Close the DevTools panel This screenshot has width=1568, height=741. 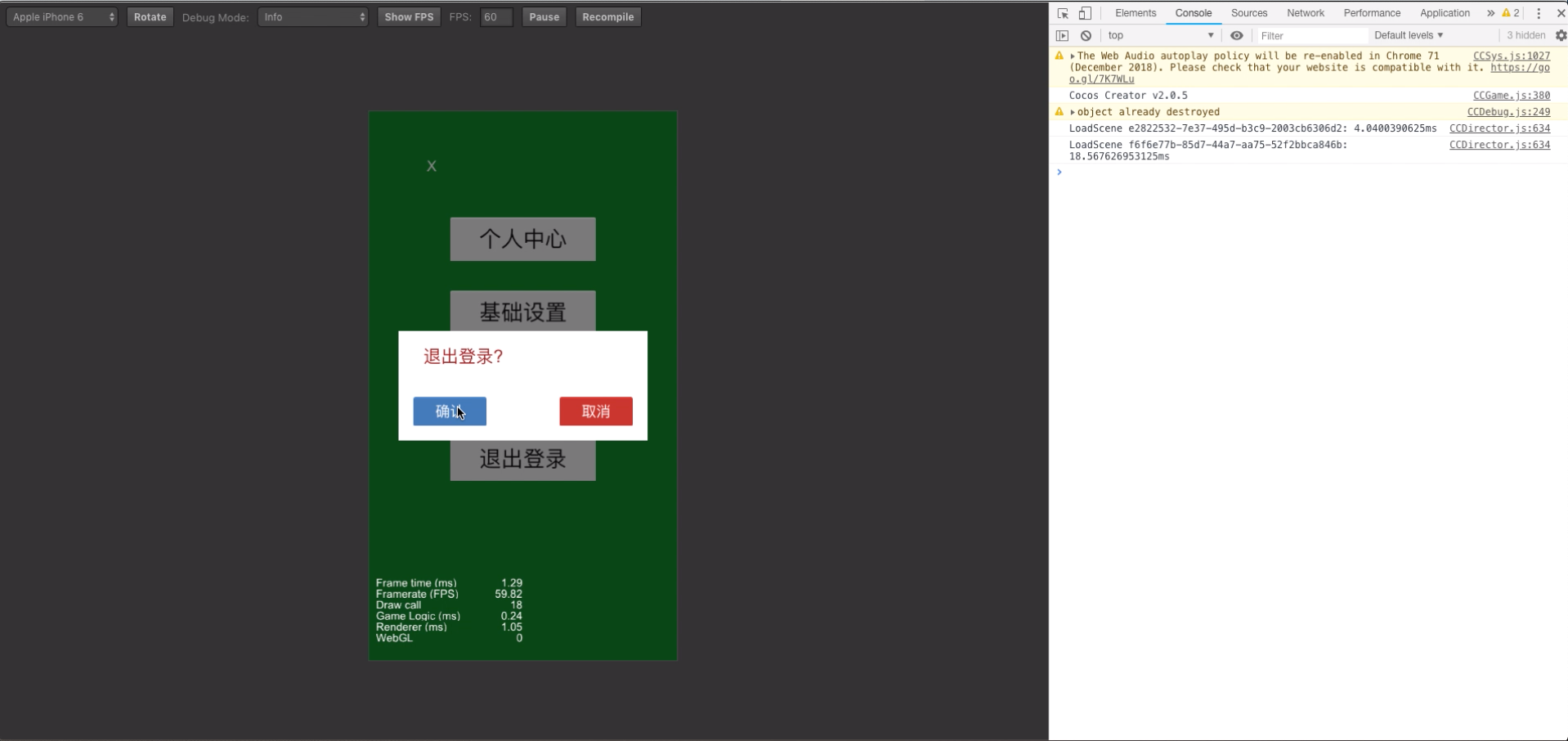[1561, 13]
